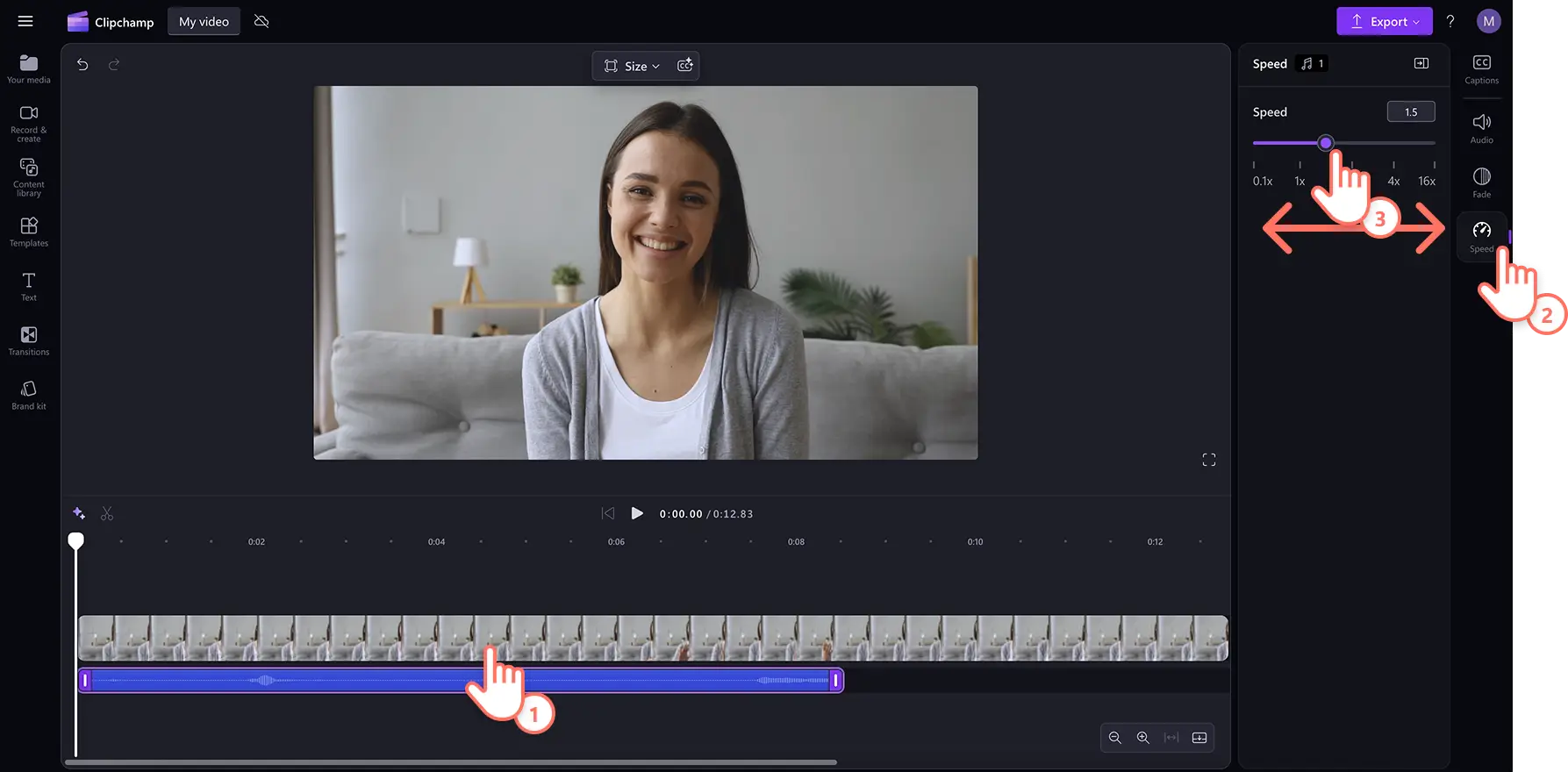The width and height of the screenshot is (1568, 772).
Task: Expand the Size aspect ratio dropdown
Action: pos(632,66)
